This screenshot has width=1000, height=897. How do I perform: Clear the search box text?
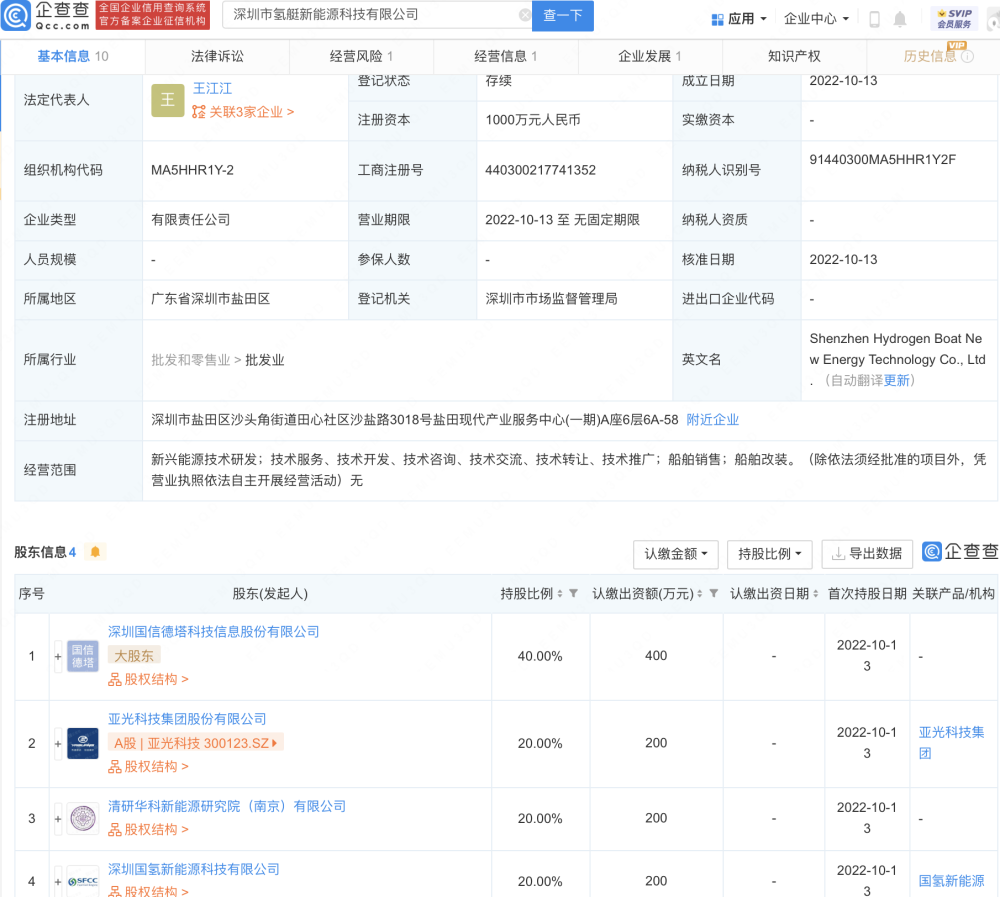[525, 15]
